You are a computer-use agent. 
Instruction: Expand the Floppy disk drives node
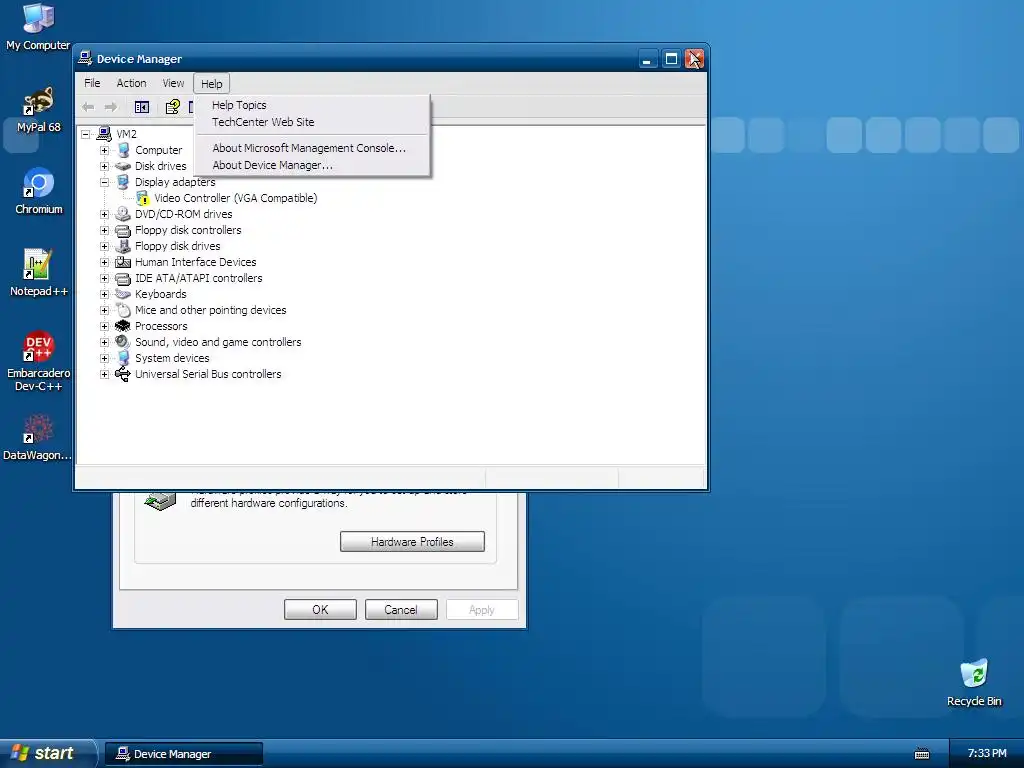(104, 246)
